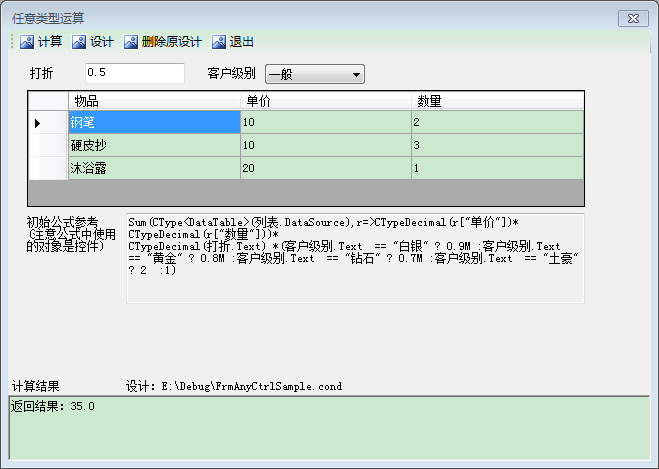Select the row header of 沐浴露 row
The width and height of the screenshot is (659, 469).
[x=47, y=168]
